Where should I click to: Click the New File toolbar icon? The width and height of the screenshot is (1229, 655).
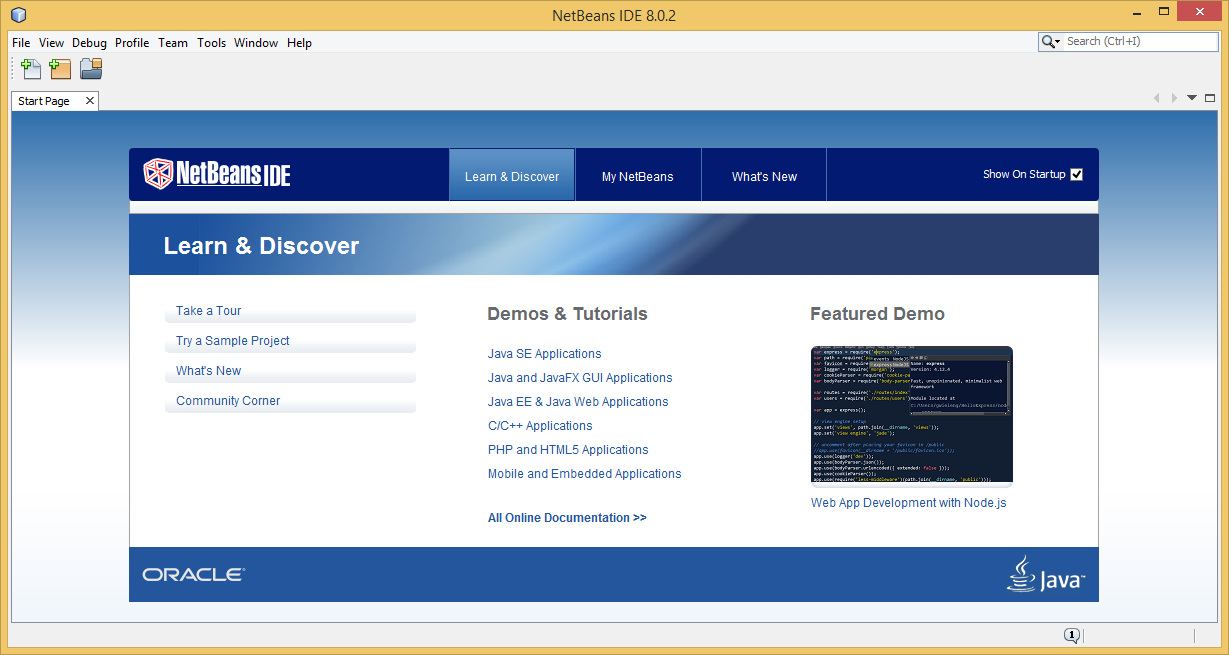[31, 69]
